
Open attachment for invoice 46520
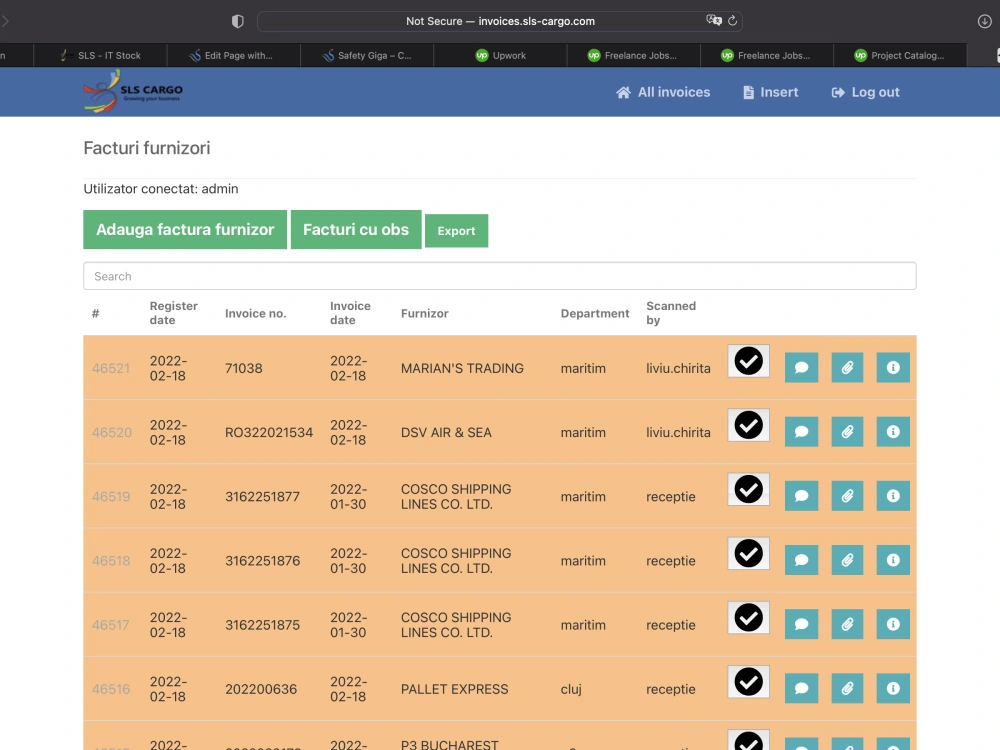(x=847, y=432)
